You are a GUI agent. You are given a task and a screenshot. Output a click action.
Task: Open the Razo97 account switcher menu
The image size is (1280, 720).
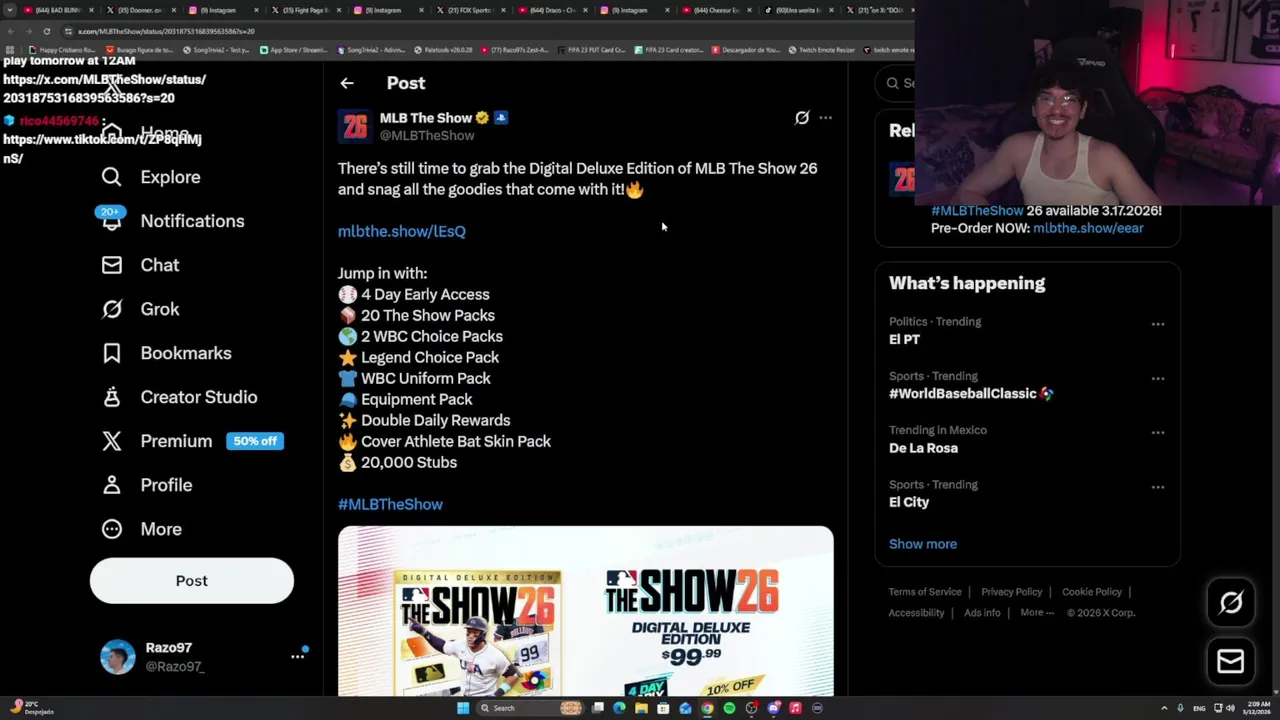coord(297,656)
